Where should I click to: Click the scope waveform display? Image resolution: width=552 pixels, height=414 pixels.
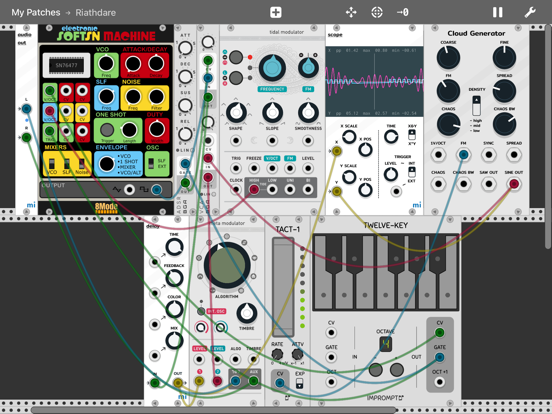click(374, 81)
